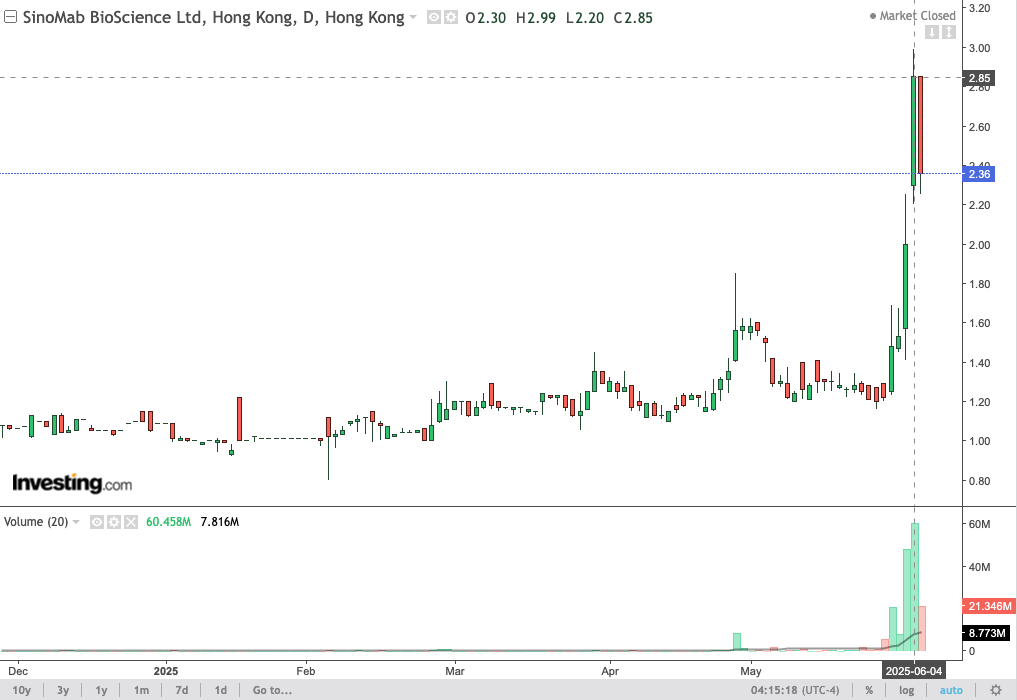Click the tall red candle on the 2.85 line

[920, 125]
